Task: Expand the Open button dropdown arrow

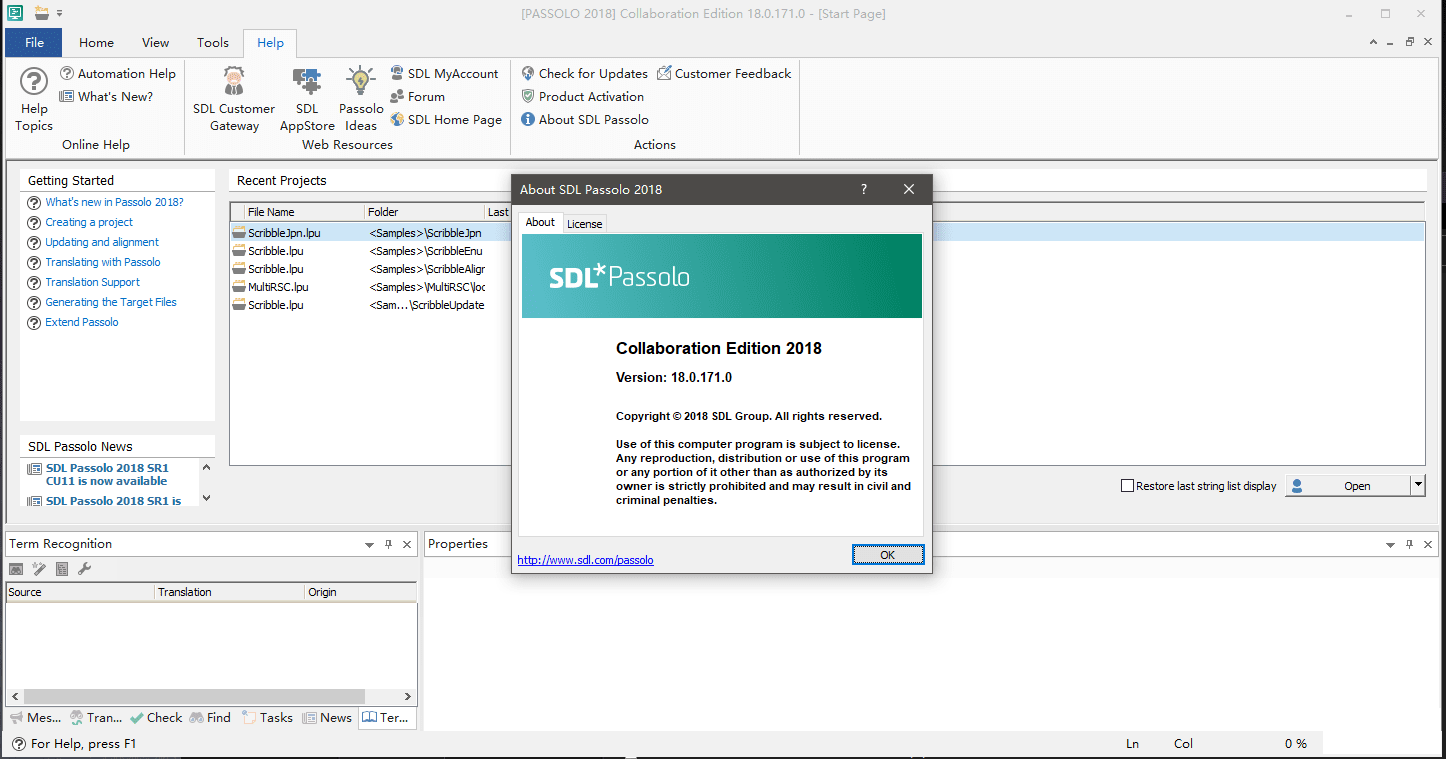Action: tap(1417, 485)
